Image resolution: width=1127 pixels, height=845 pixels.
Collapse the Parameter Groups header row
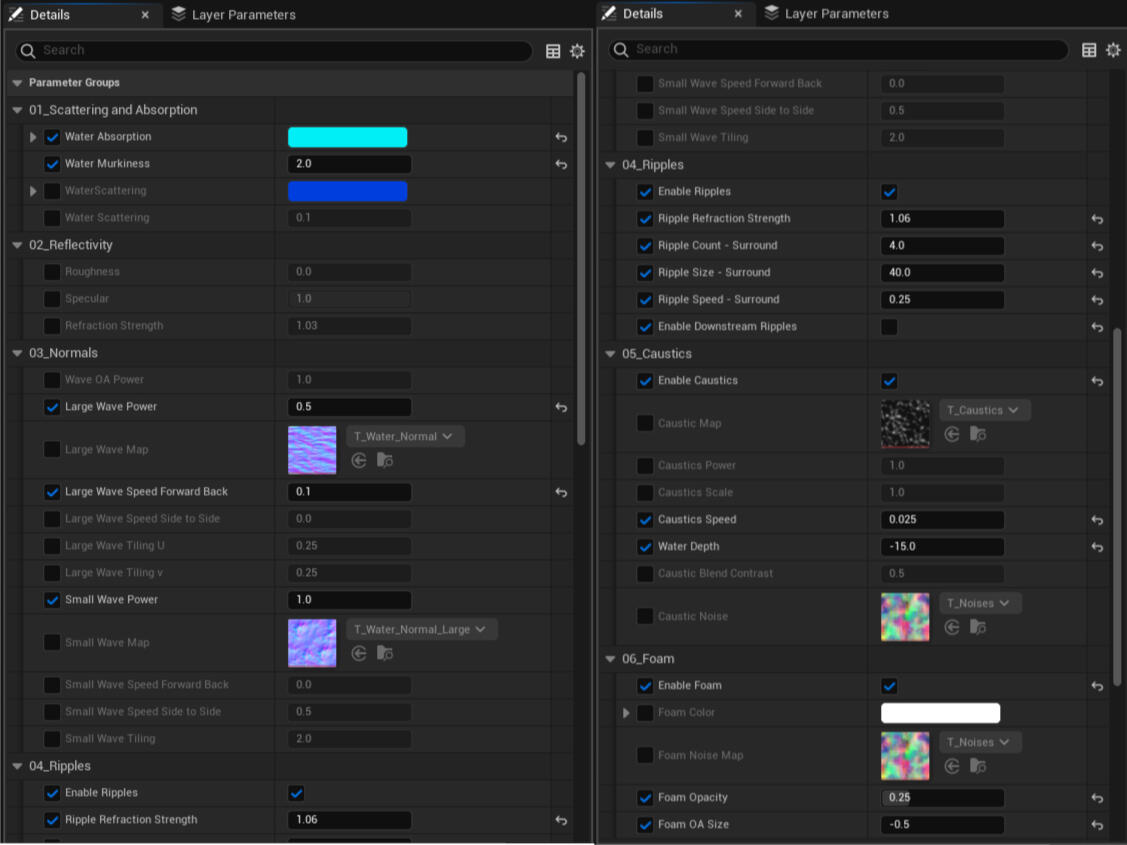pyautogui.click(x=16, y=82)
